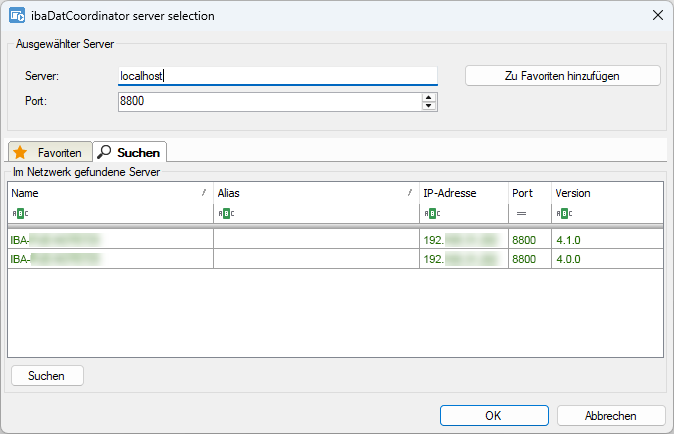Image resolution: width=674 pixels, height=434 pixels.
Task: Click the Name column filter ABC icon
Action: [x=20, y=214]
